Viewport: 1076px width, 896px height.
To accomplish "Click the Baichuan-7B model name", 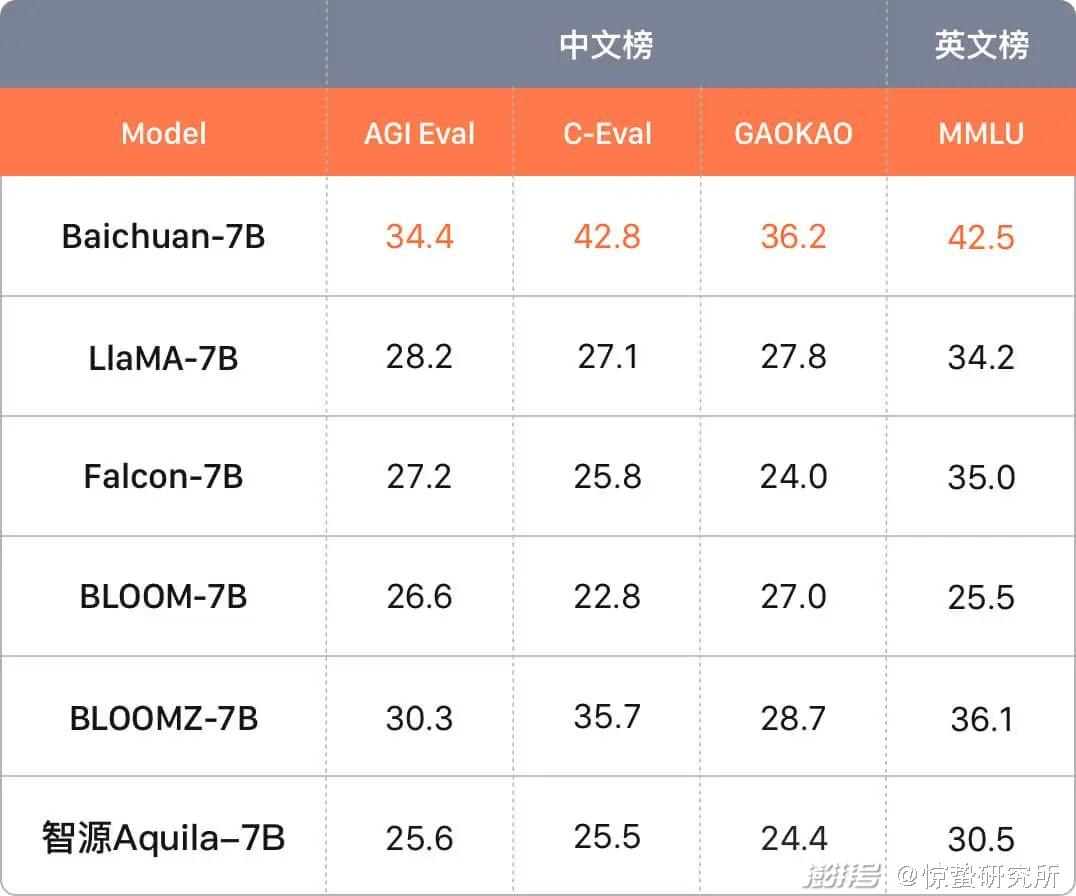I will point(164,236).
